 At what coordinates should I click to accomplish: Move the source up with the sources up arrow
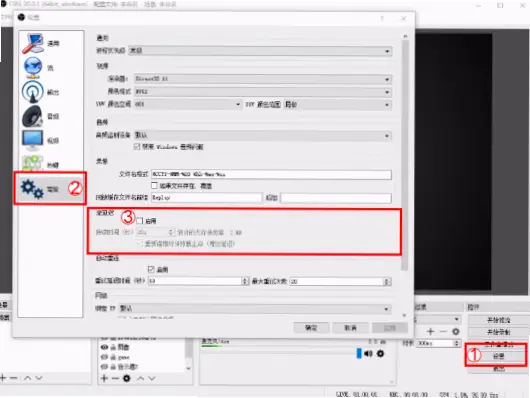tap(141, 378)
